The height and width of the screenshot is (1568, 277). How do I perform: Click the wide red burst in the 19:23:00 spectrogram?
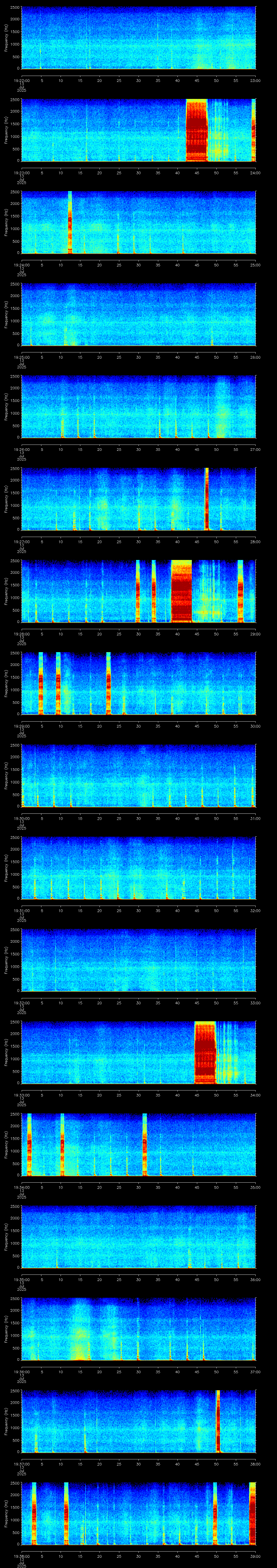coord(197,130)
